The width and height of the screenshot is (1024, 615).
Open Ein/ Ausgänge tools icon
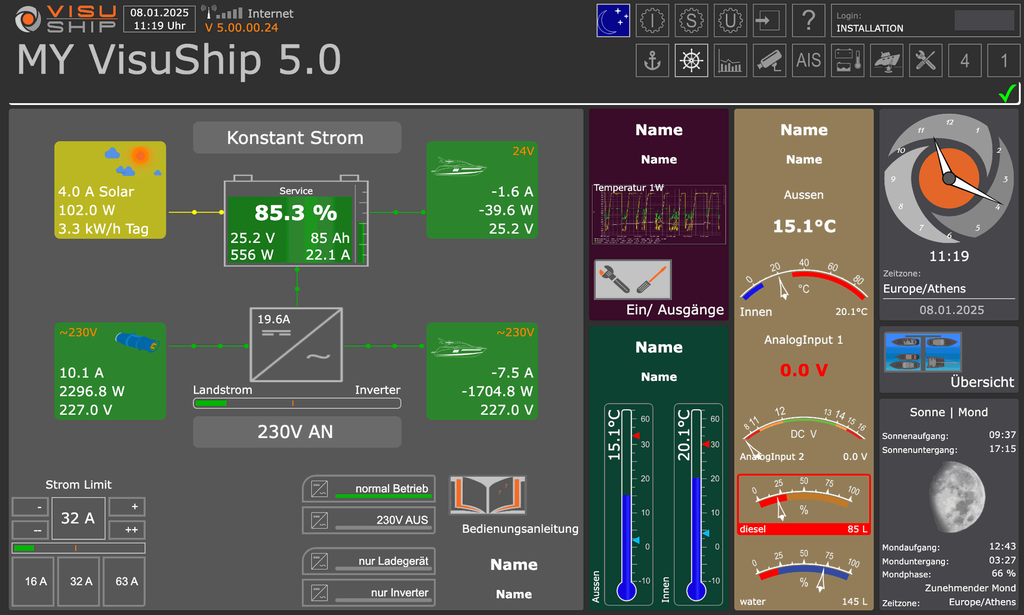[x=632, y=279]
